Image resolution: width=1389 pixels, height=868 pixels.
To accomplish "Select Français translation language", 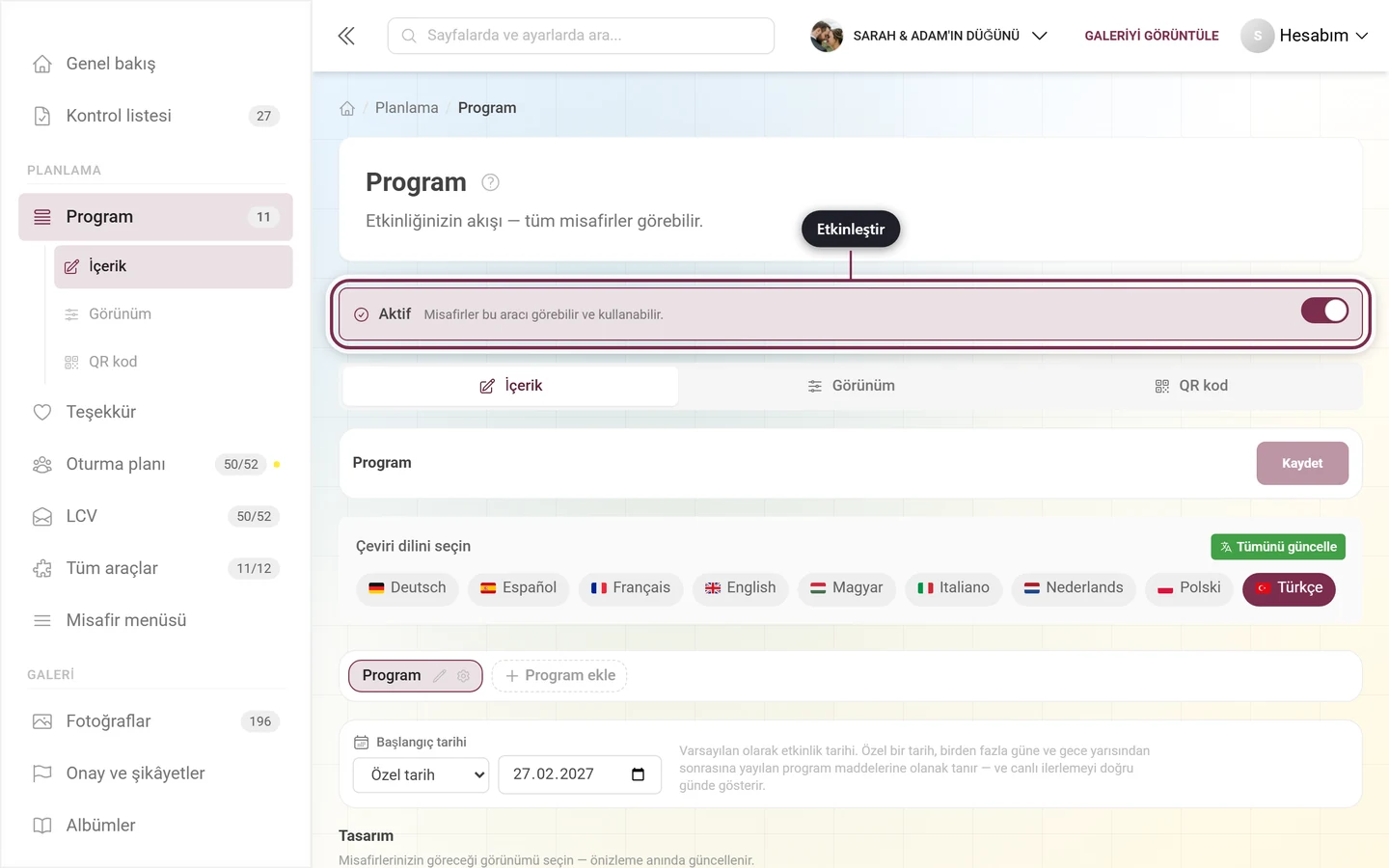I will (x=631, y=588).
